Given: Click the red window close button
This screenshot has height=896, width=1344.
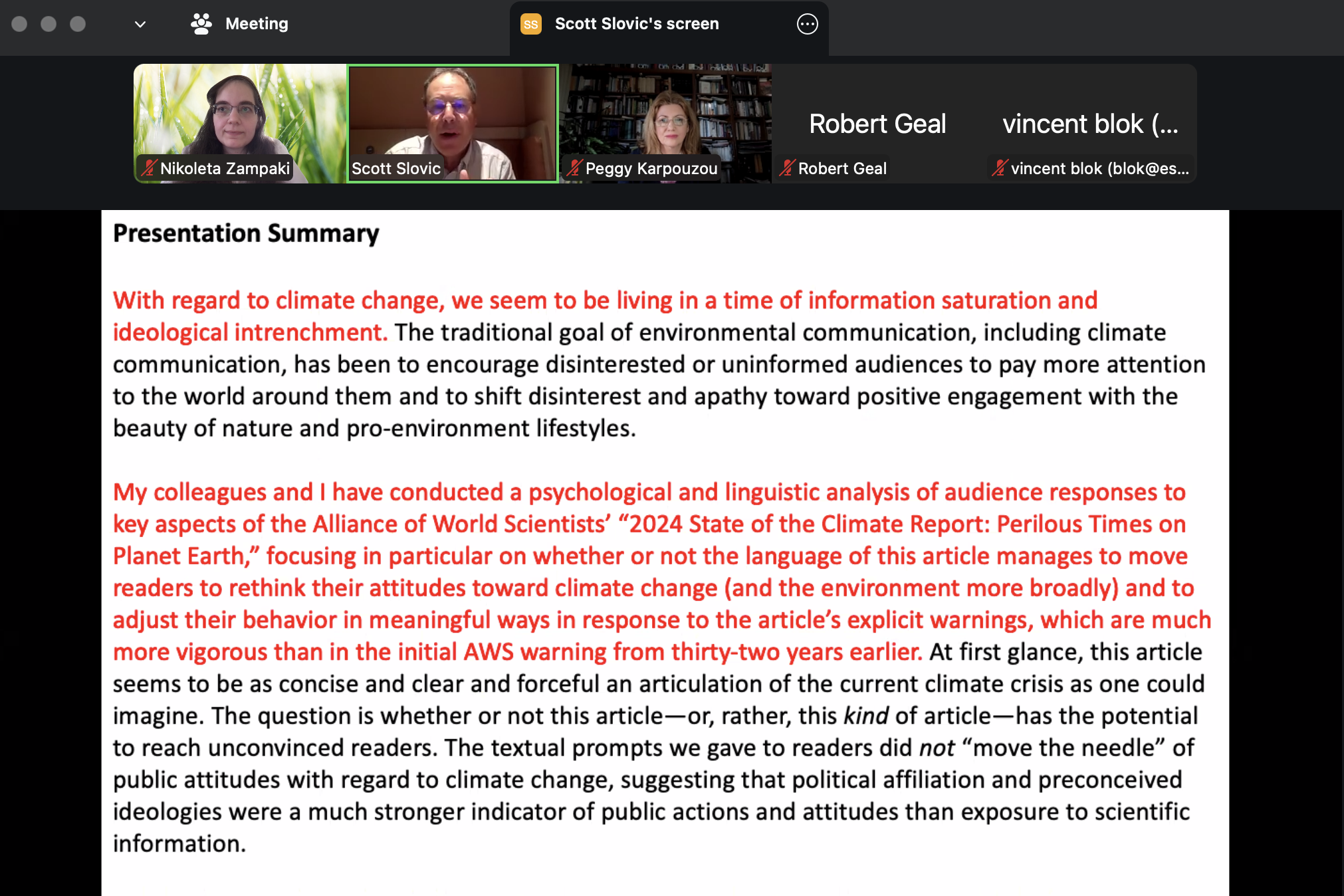Looking at the screenshot, I should coord(19,24).
